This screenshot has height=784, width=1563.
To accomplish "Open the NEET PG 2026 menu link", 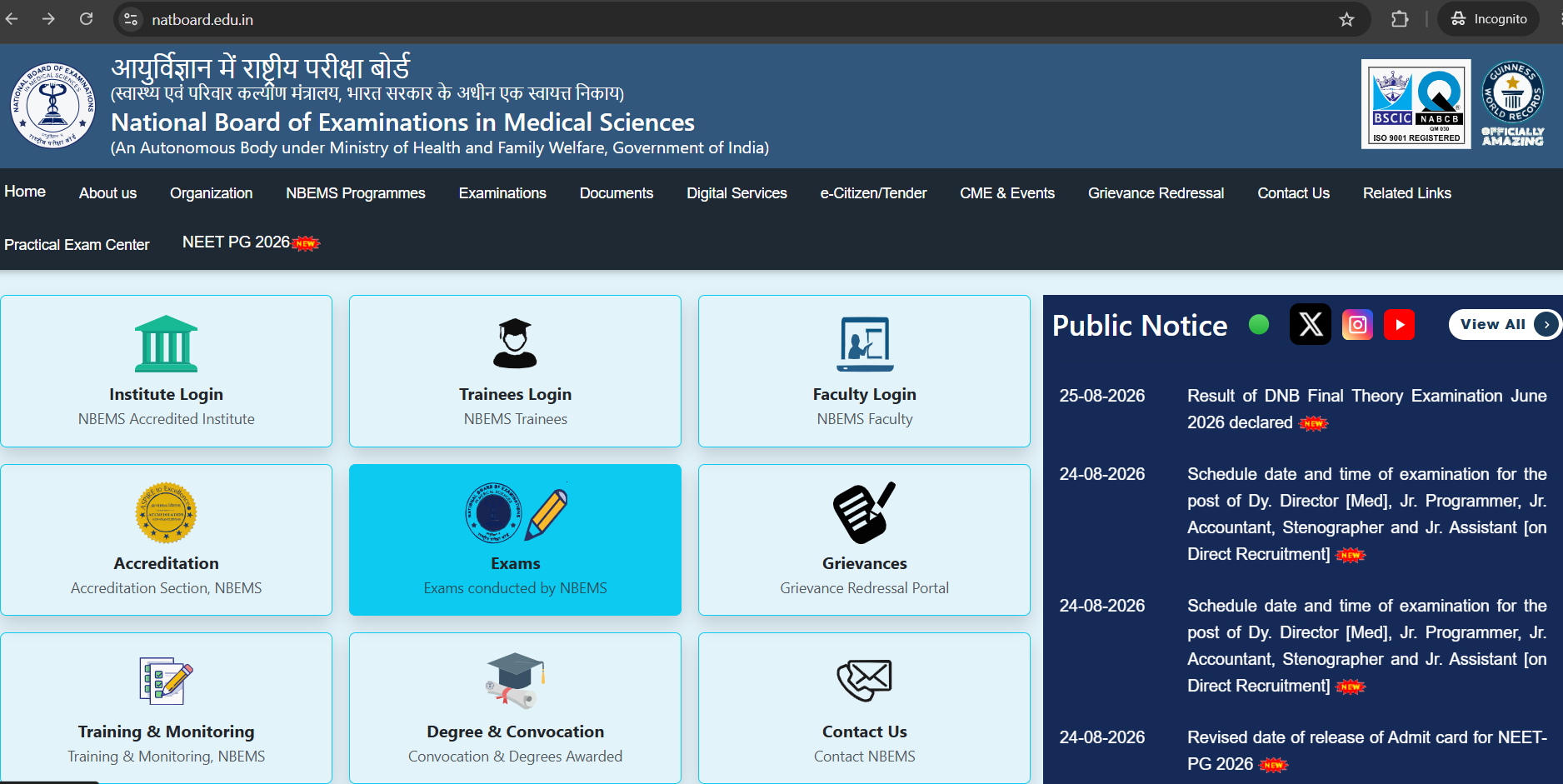I will click(236, 242).
